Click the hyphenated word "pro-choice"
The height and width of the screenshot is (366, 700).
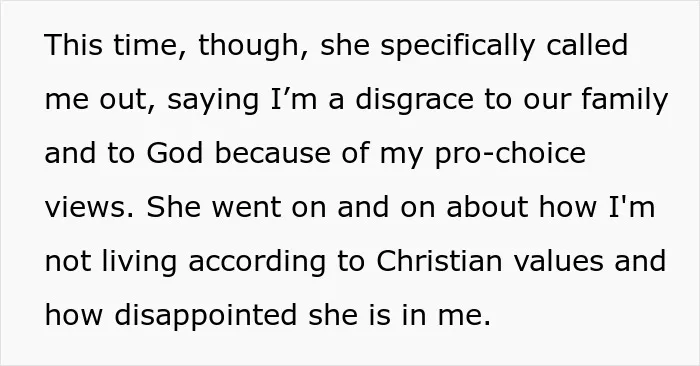[510, 155]
